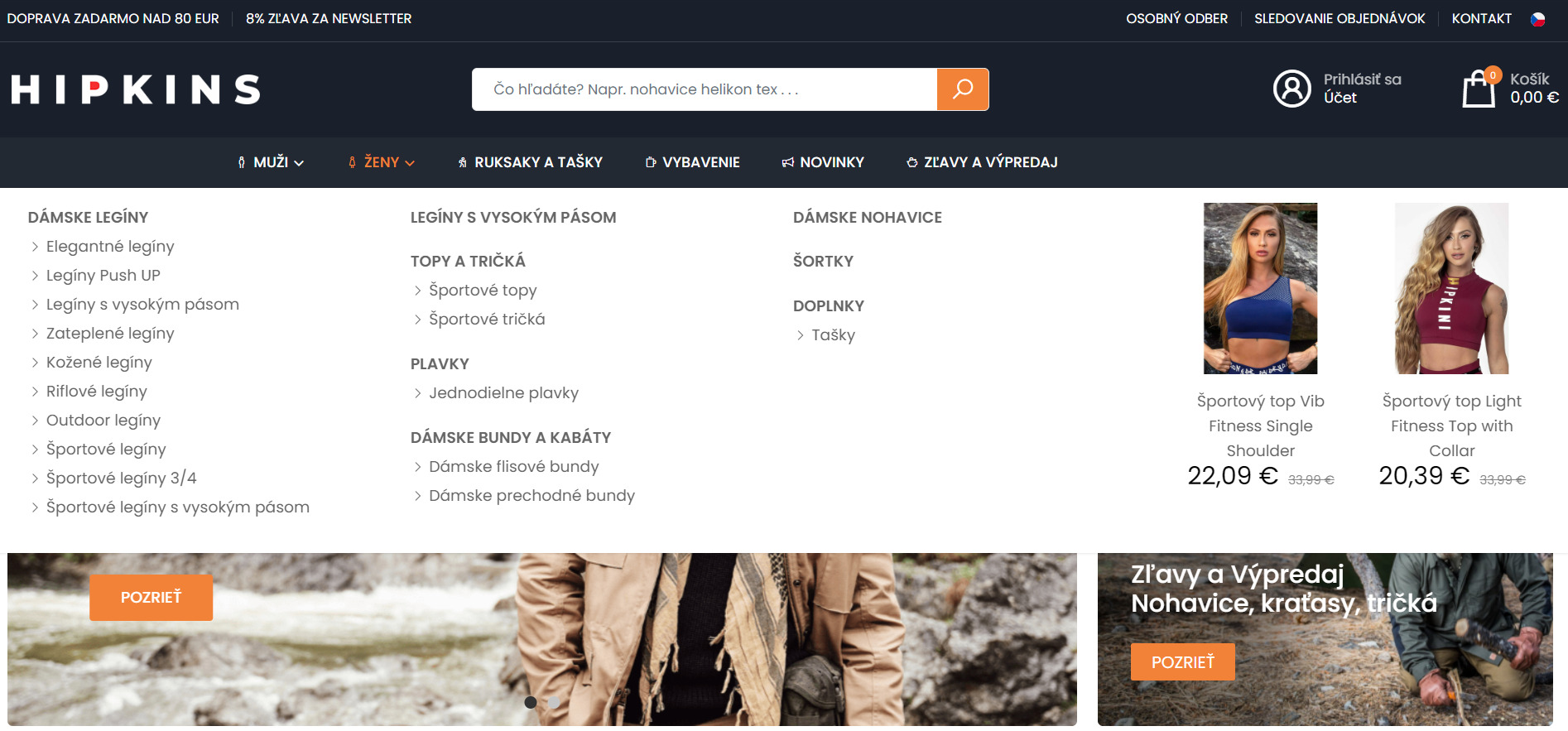Open Športový top Vib Fitness product image
The height and width of the screenshot is (731, 1568).
[x=1260, y=288]
